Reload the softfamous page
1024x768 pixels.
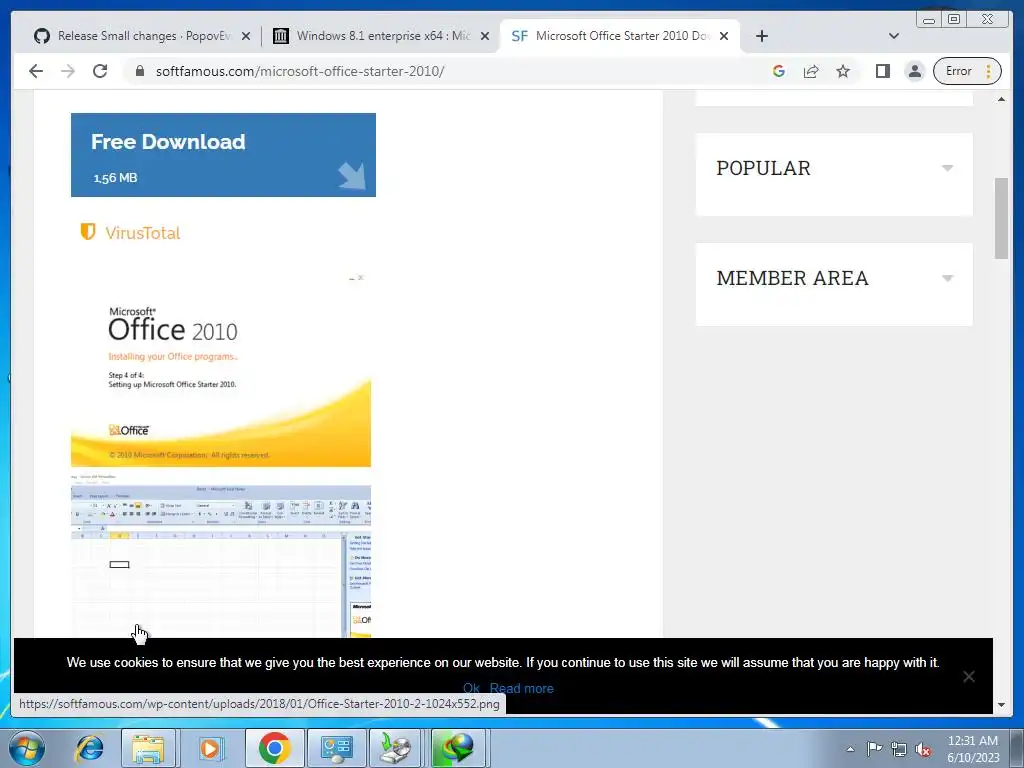100,71
